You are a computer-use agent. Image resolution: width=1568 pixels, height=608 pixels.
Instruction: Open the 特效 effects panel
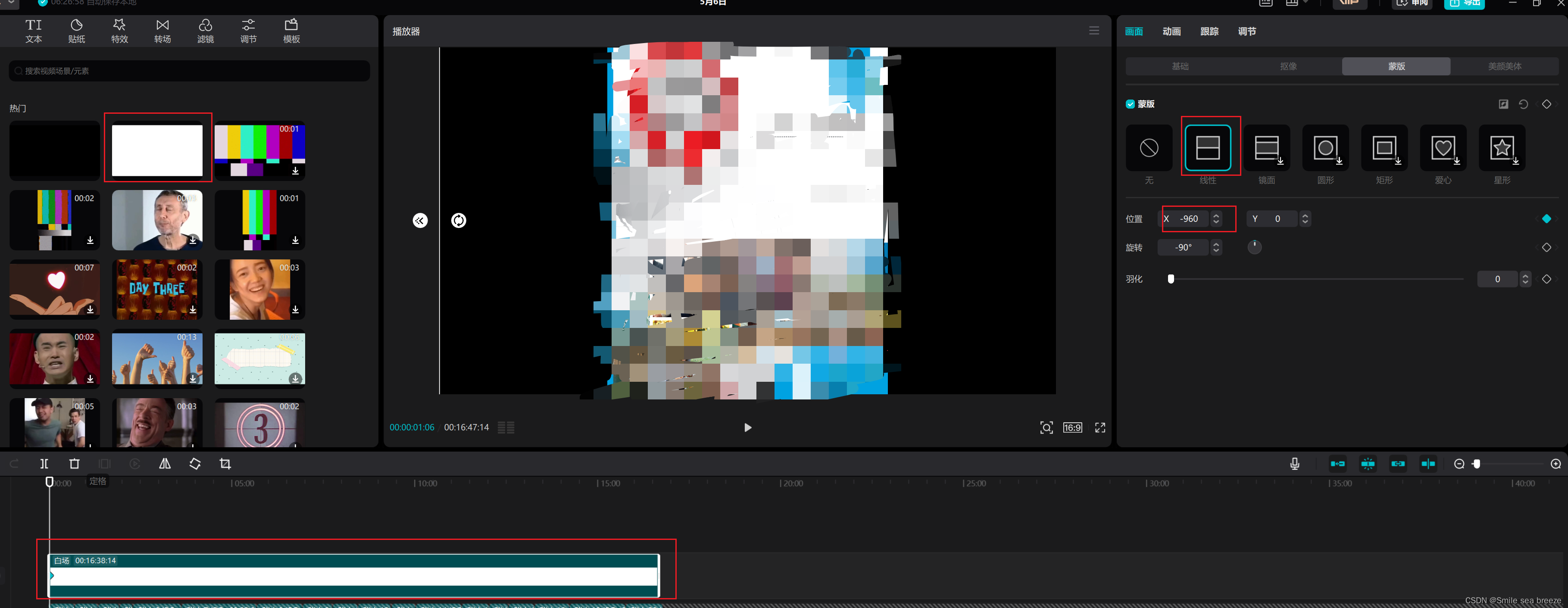coord(119,31)
